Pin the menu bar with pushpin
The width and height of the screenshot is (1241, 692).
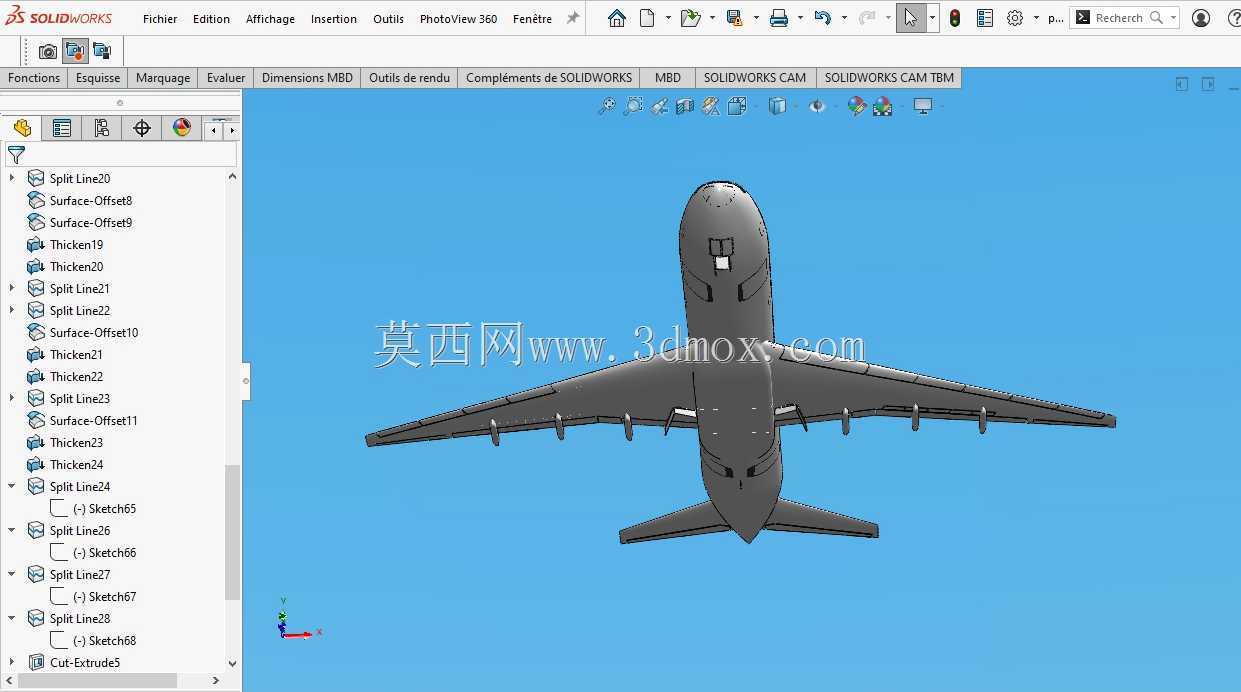pos(573,18)
